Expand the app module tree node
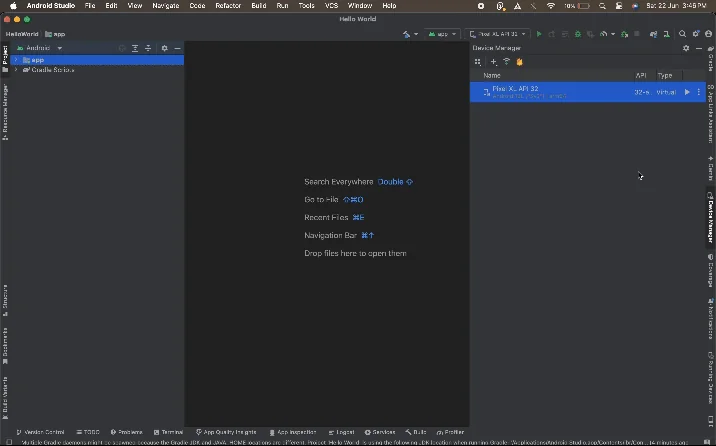Image resolution: width=716 pixels, height=446 pixels. click(16, 60)
